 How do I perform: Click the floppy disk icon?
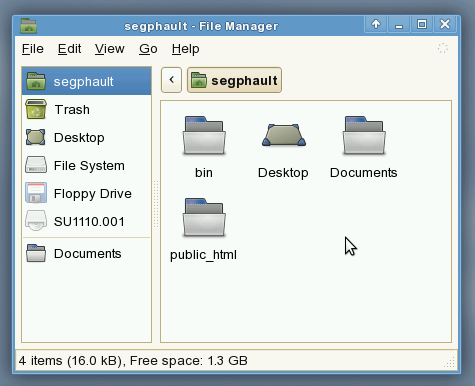pos(36,193)
